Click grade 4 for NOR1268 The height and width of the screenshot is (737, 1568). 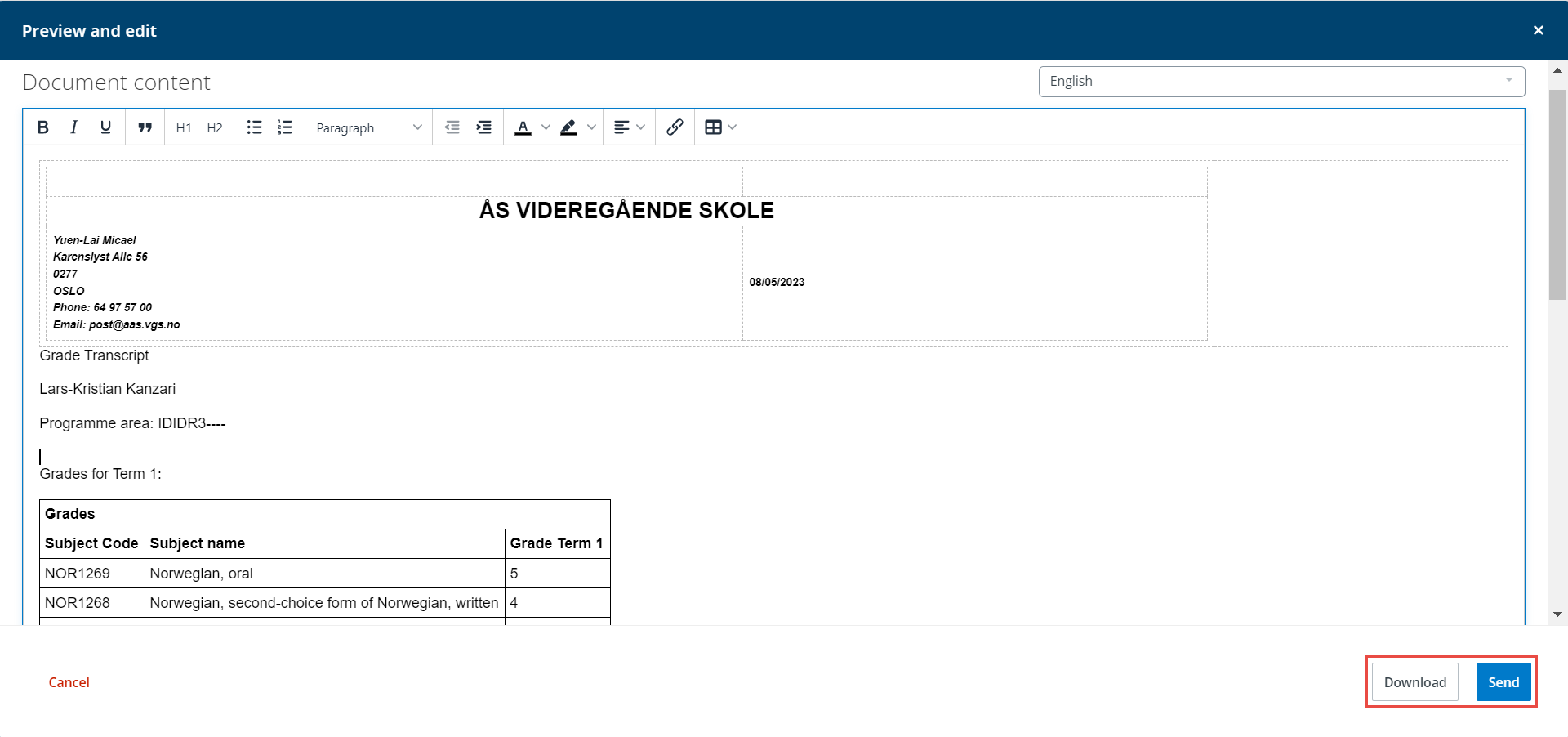557,603
